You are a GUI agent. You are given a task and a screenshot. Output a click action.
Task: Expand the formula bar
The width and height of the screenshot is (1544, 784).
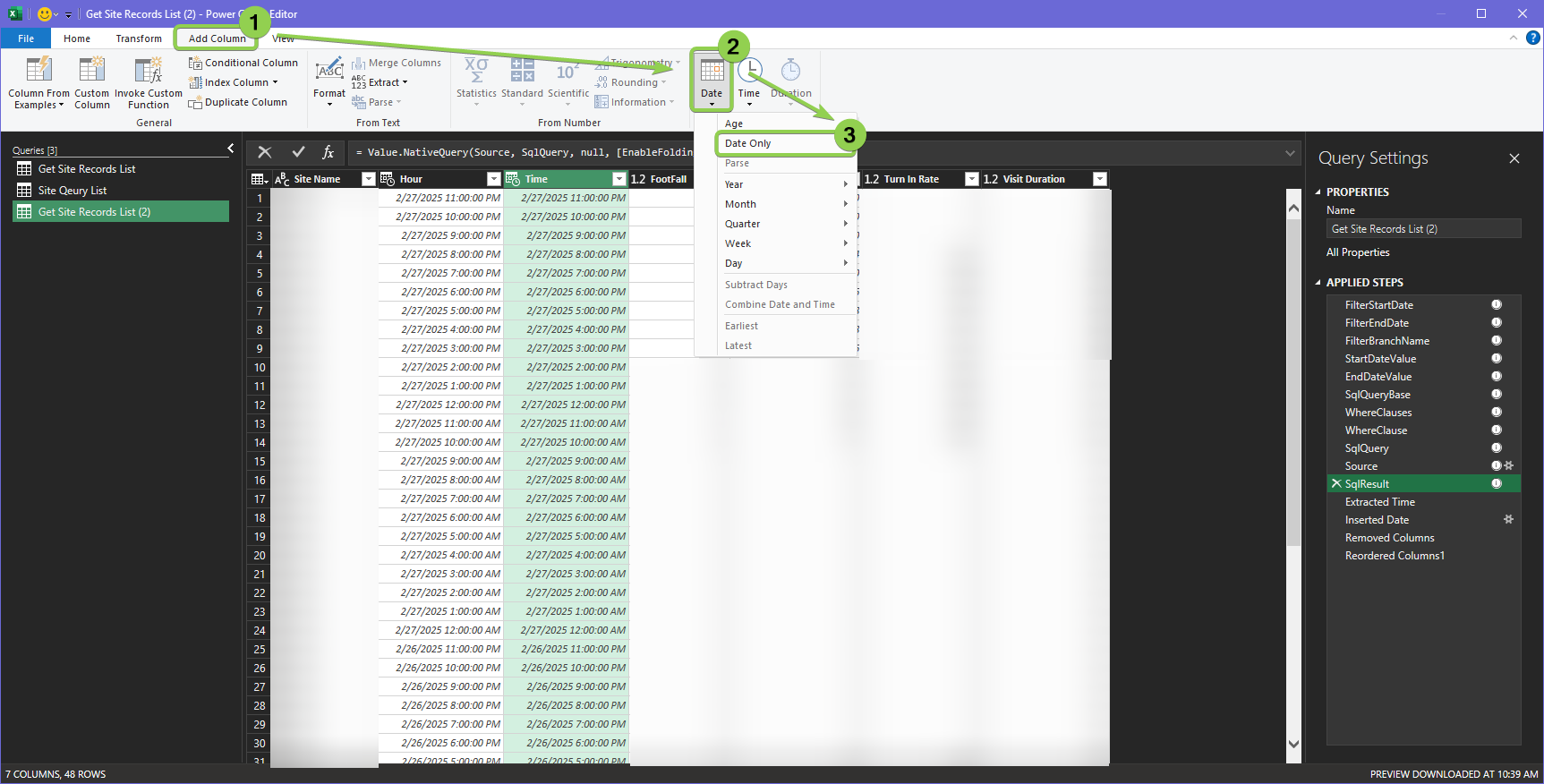pos(1290,153)
